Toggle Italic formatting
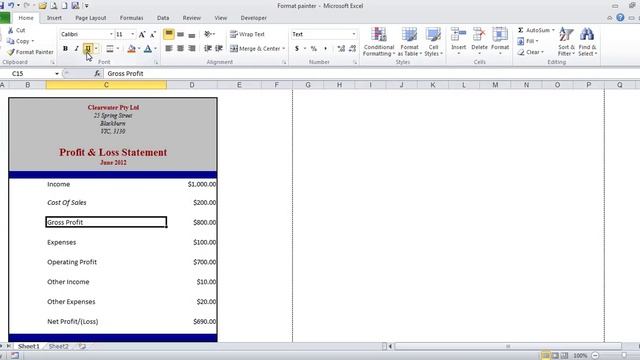 click(x=76, y=49)
